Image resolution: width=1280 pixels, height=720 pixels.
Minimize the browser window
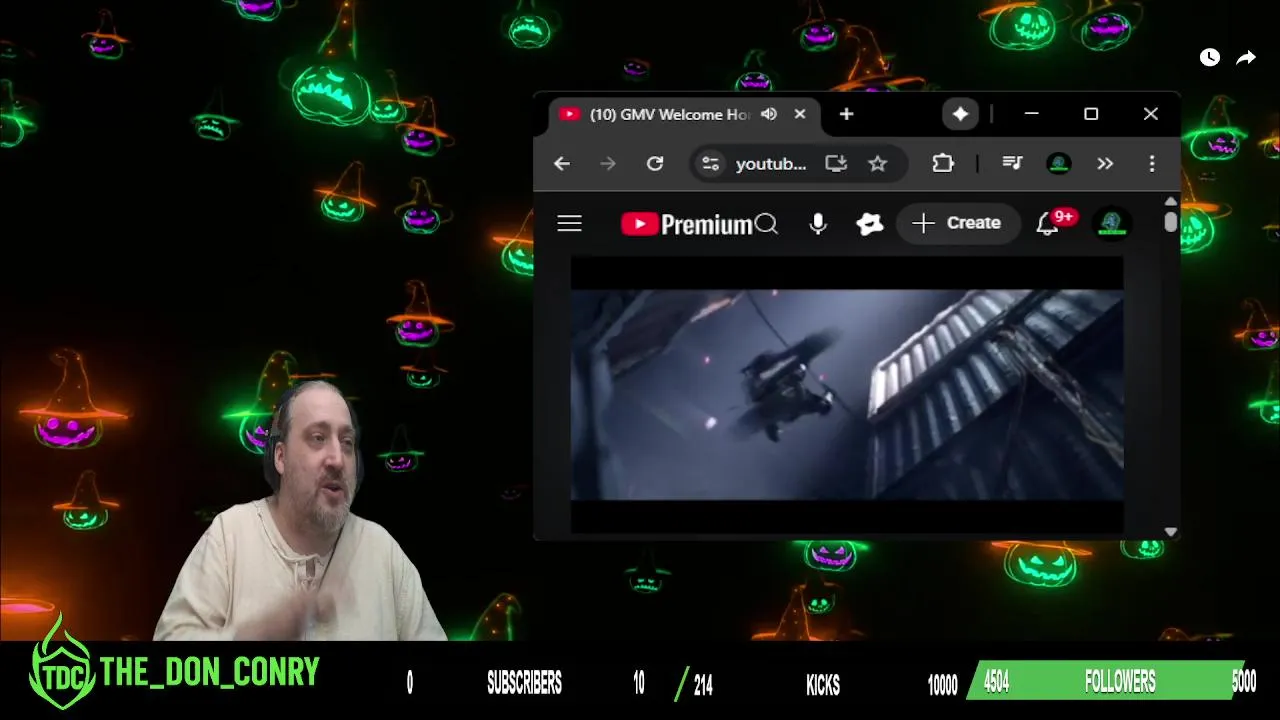pyautogui.click(x=1031, y=114)
